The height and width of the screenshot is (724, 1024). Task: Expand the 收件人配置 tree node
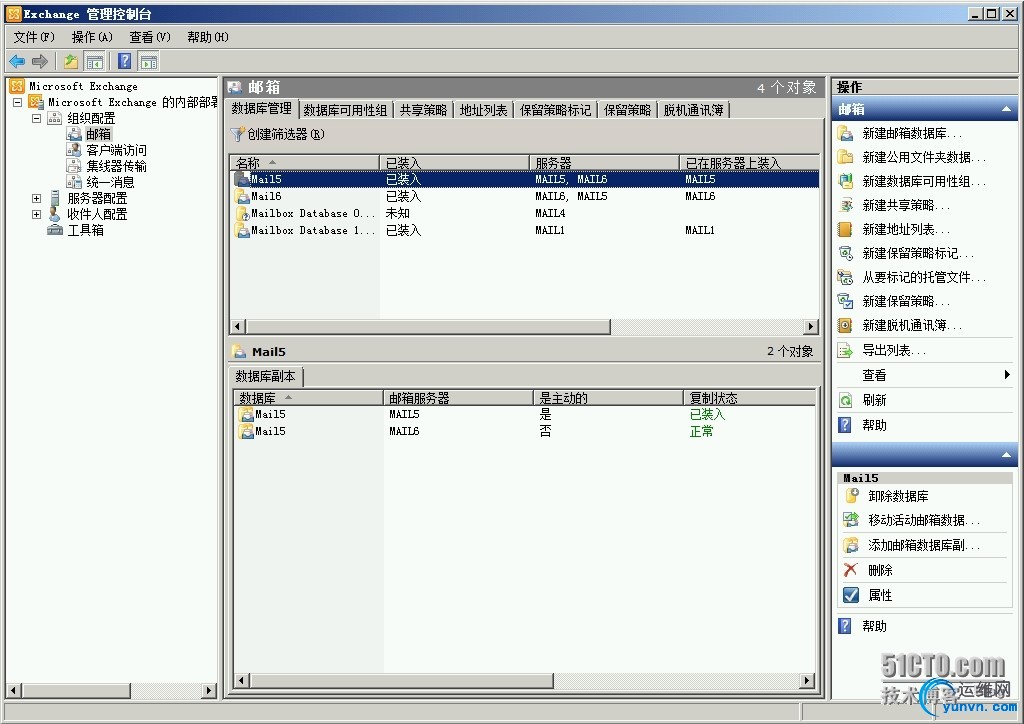point(37,214)
